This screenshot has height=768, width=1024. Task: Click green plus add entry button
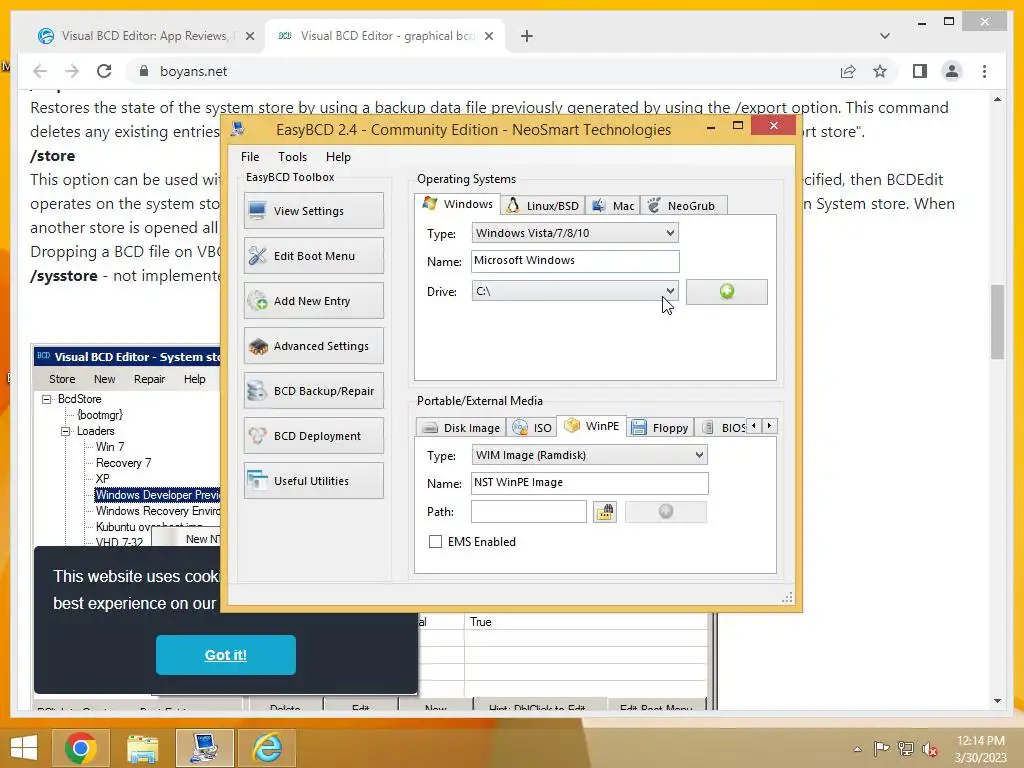[x=726, y=292]
